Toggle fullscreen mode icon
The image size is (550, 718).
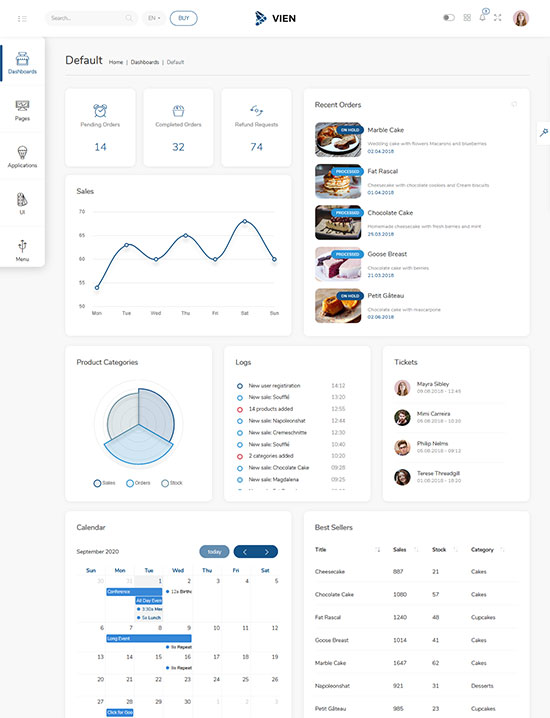click(x=498, y=18)
